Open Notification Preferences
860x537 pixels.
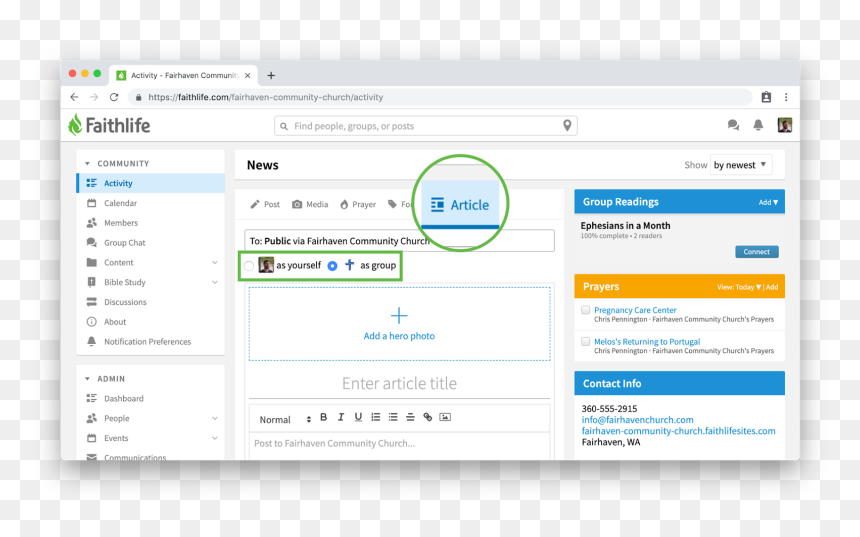pos(147,341)
